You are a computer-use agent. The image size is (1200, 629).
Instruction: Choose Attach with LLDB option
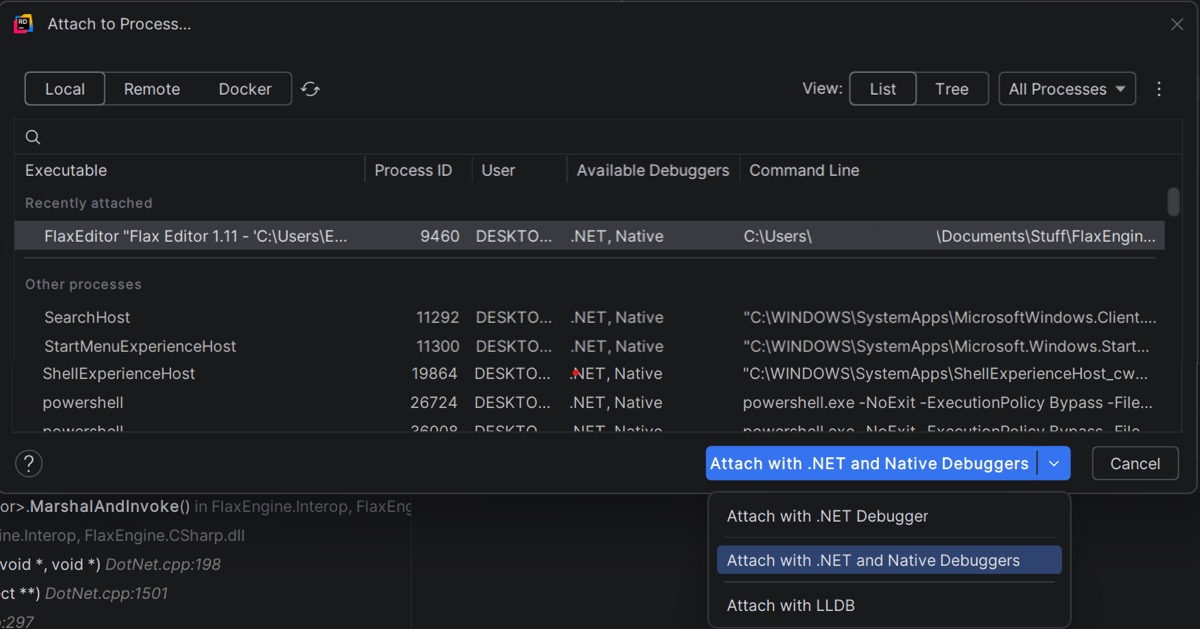pyautogui.click(x=790, y=605)
